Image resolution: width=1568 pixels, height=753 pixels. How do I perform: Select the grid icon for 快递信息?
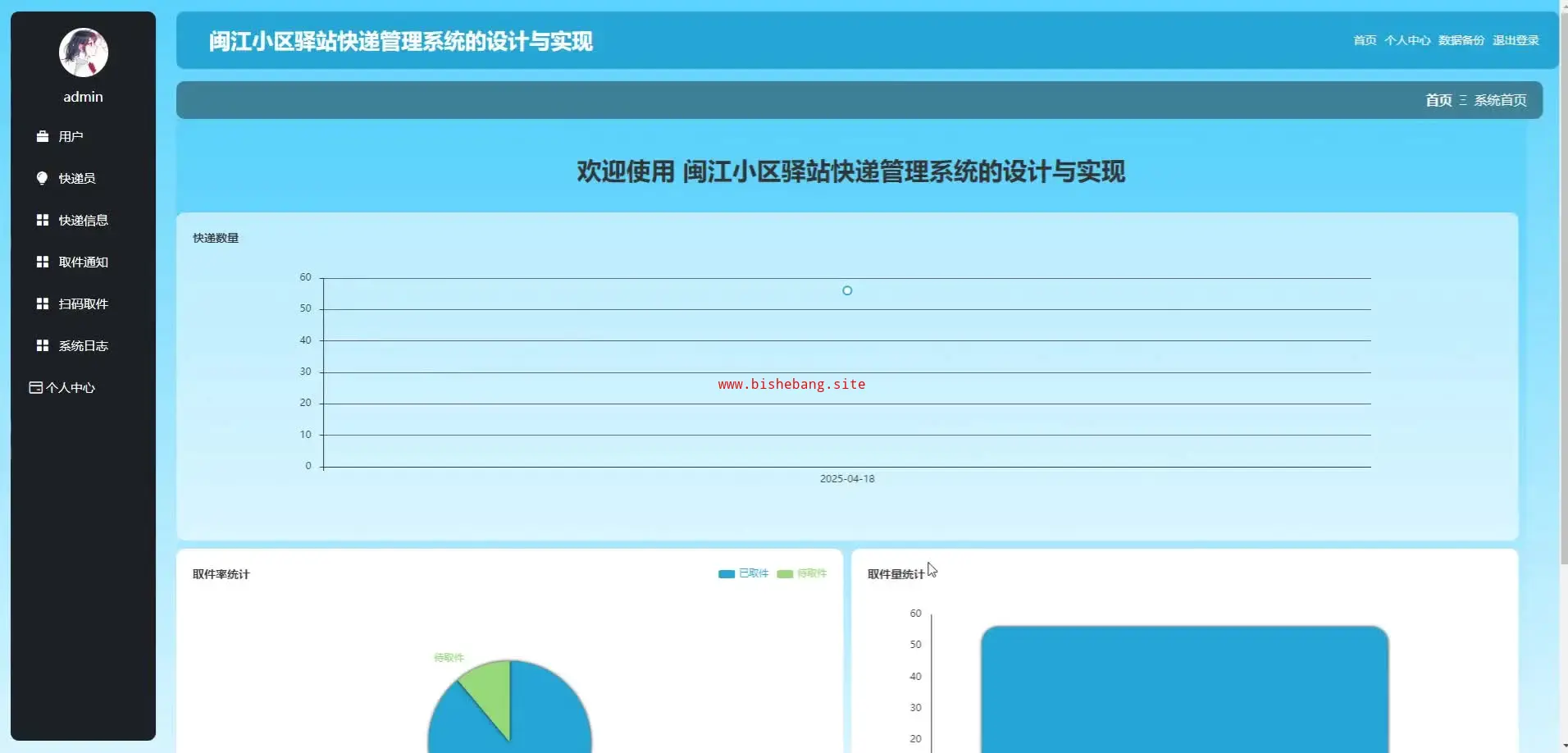[43, 220]
